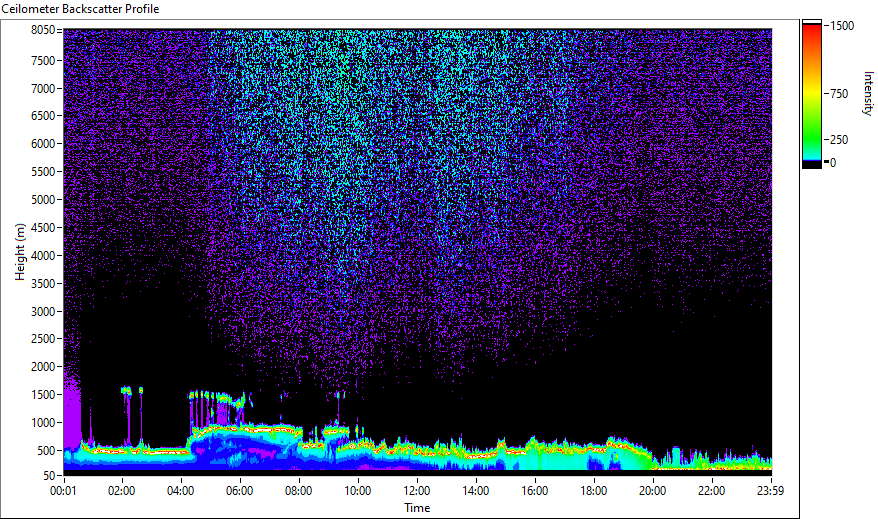Click the vertical Intensity legend title
Image resolution: width=878 pixels, height=519 pixels.
click(868, 93)
